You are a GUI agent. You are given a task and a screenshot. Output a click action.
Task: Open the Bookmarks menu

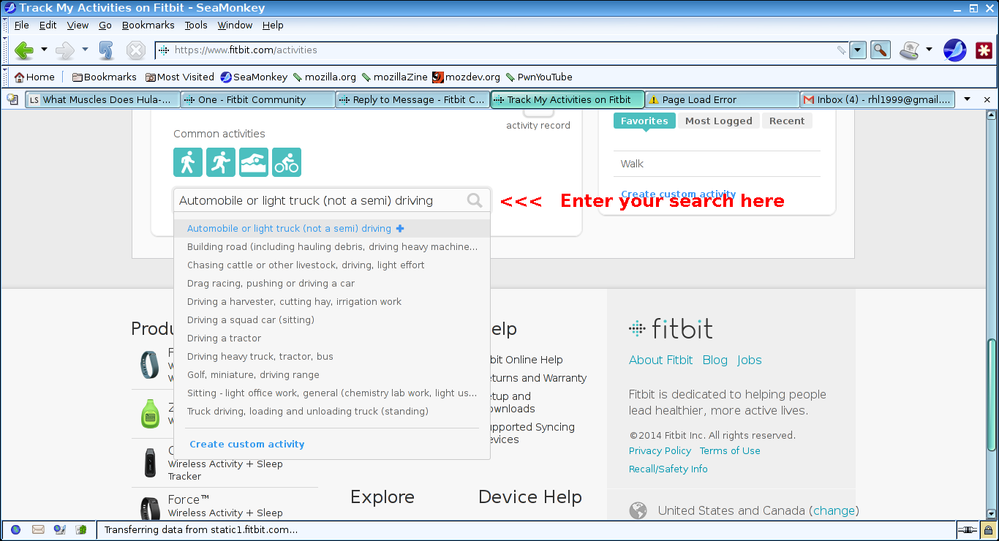click(x=148, y=25)
